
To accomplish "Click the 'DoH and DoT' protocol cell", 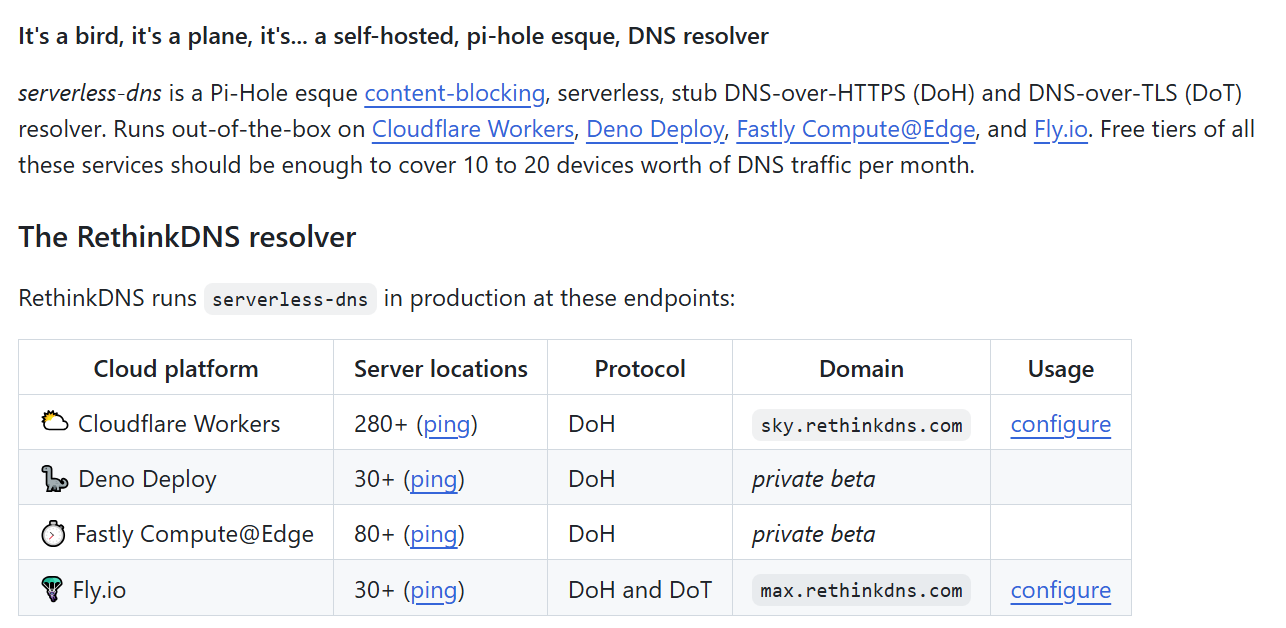I will (x=640, y=590).
